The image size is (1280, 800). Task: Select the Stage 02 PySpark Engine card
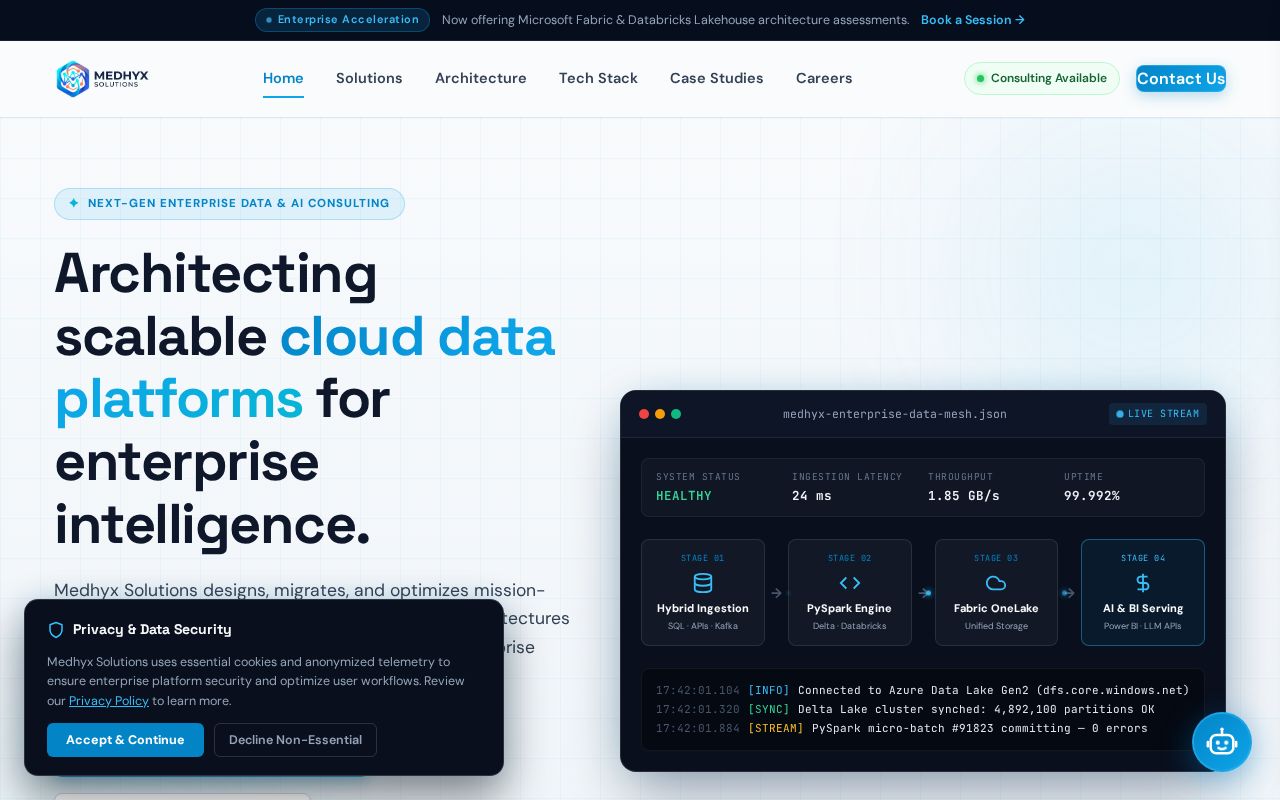pyautogui.click(x=850, y=593)
